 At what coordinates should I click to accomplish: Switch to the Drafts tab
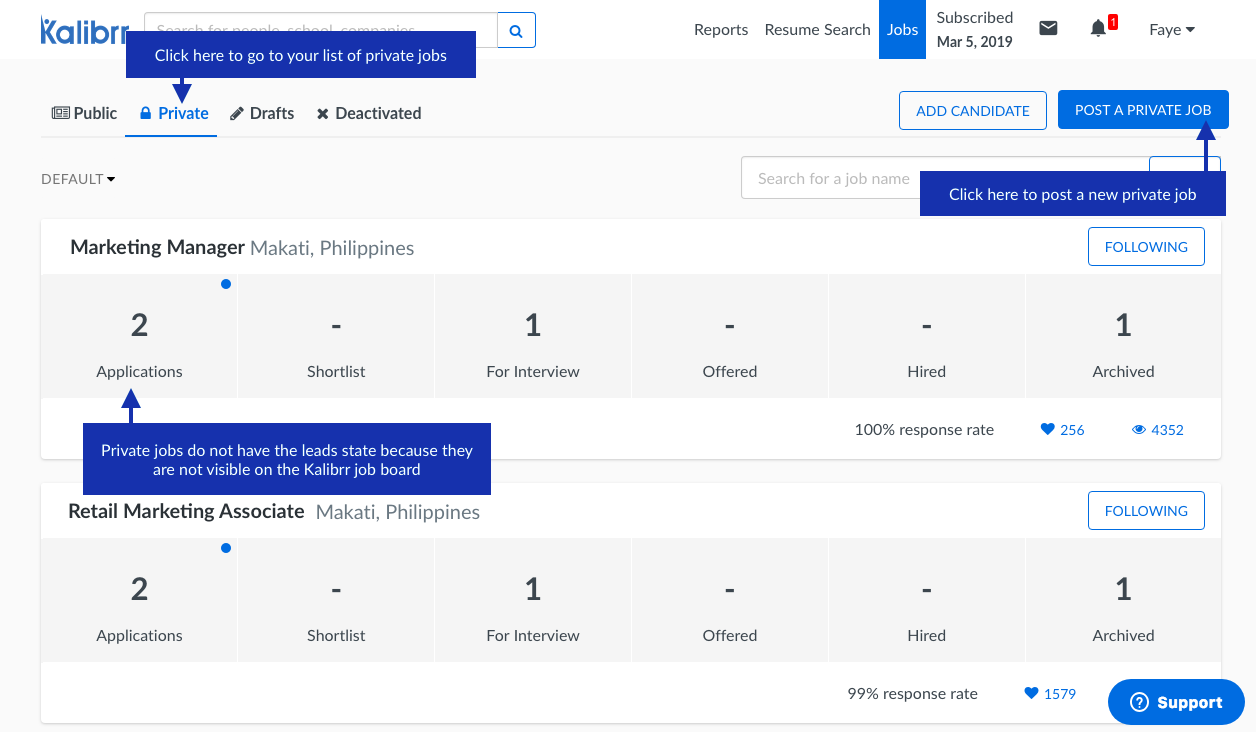point(262,114)
